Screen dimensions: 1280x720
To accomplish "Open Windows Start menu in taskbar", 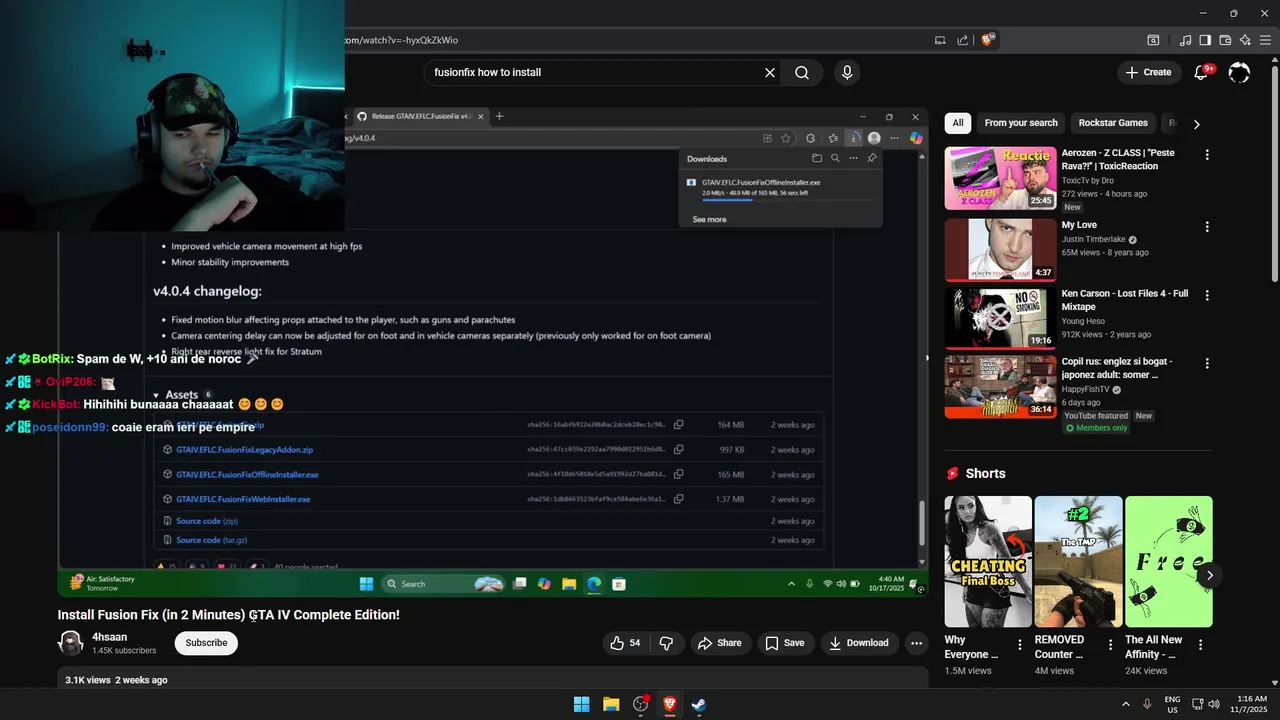I will click(x=581, y=704).
